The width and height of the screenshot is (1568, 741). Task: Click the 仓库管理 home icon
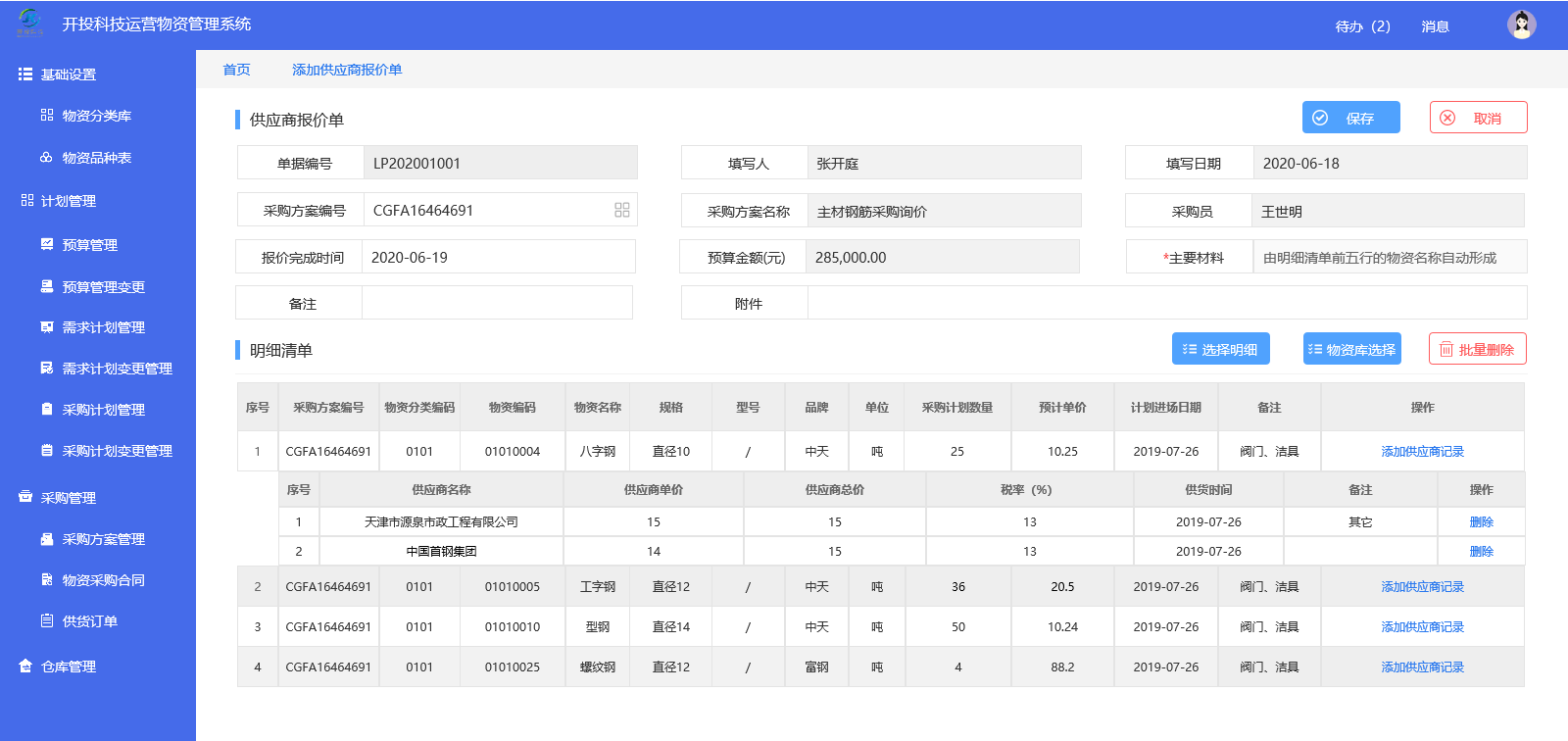(x=25, y=666)
